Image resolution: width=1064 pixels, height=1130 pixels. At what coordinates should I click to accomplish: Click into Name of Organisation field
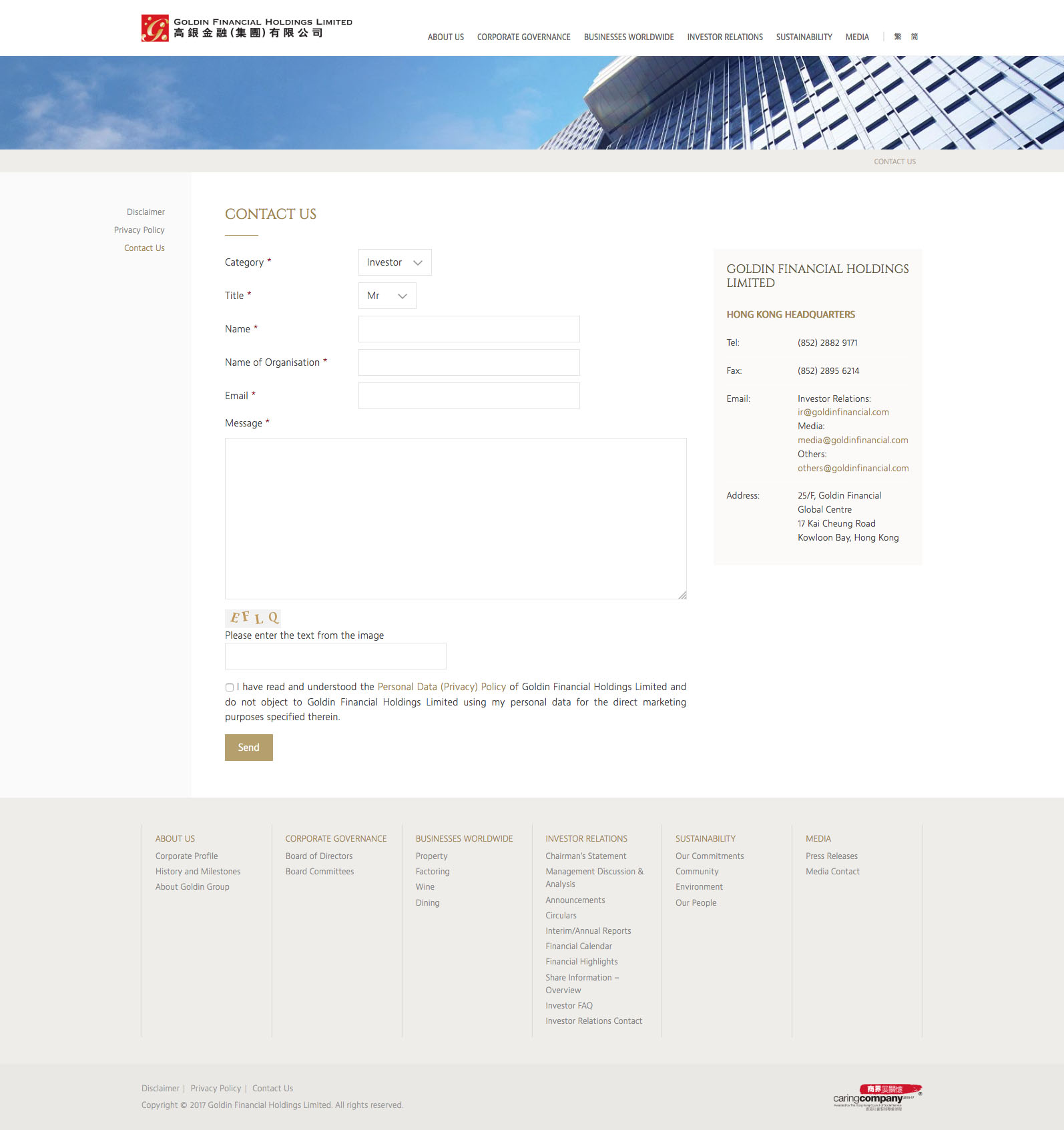click(469, 362)
